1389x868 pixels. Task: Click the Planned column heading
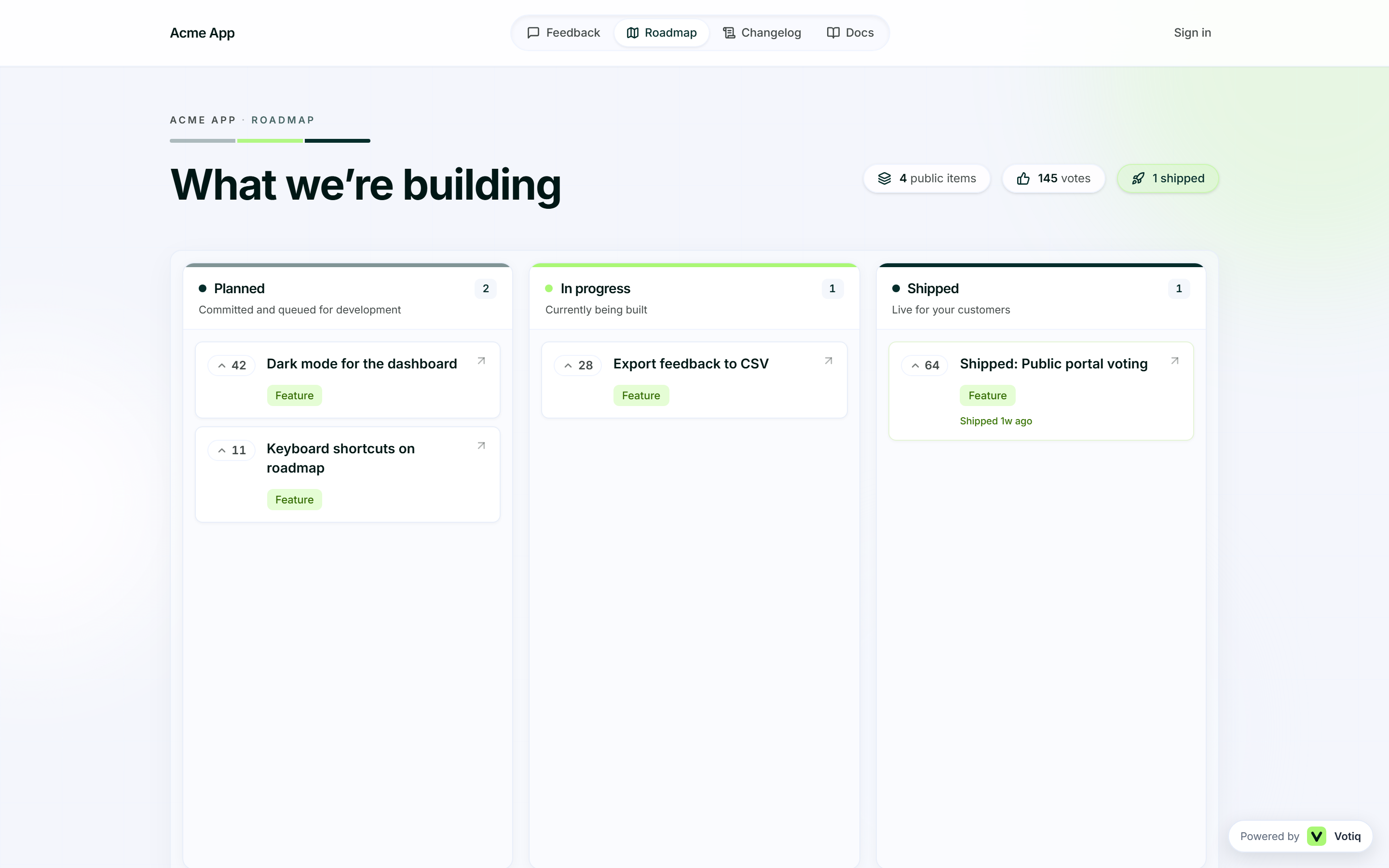[x=239, y=289]
